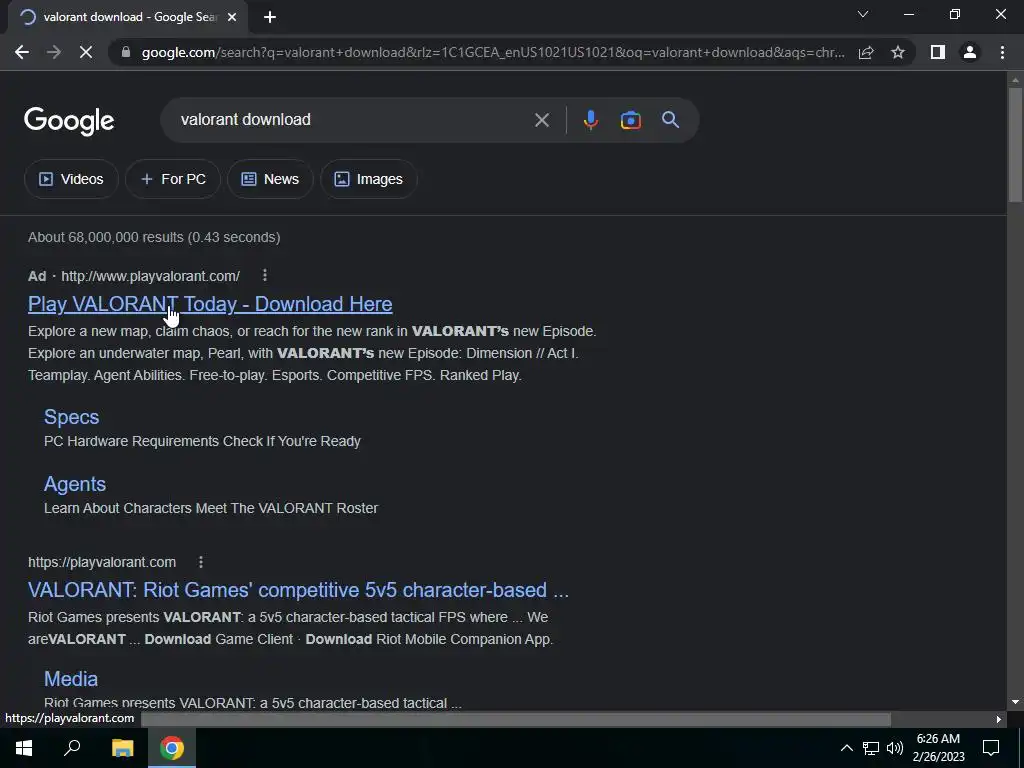The height and width of the screenshot is (768, 1024).
Task: Click the ad URL http://www.playvalorant.com/
Action: click(150, 276)
